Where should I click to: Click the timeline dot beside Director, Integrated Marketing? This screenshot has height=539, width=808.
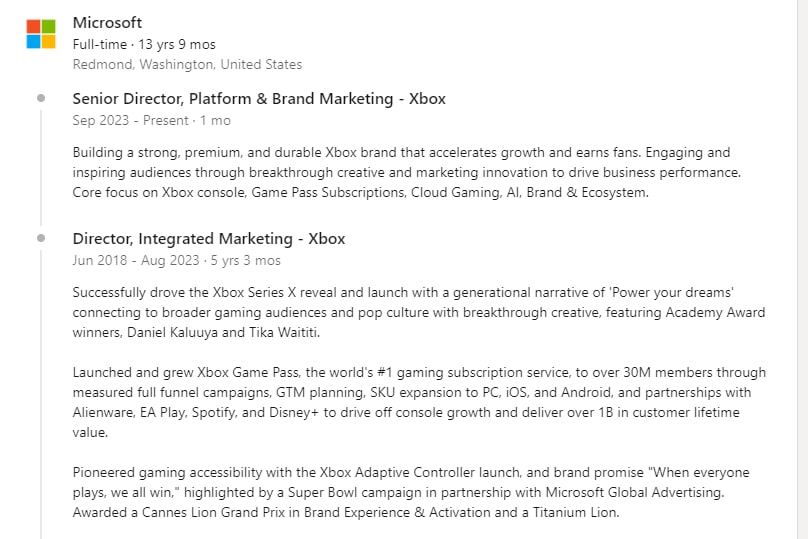(x=41, y=238)
